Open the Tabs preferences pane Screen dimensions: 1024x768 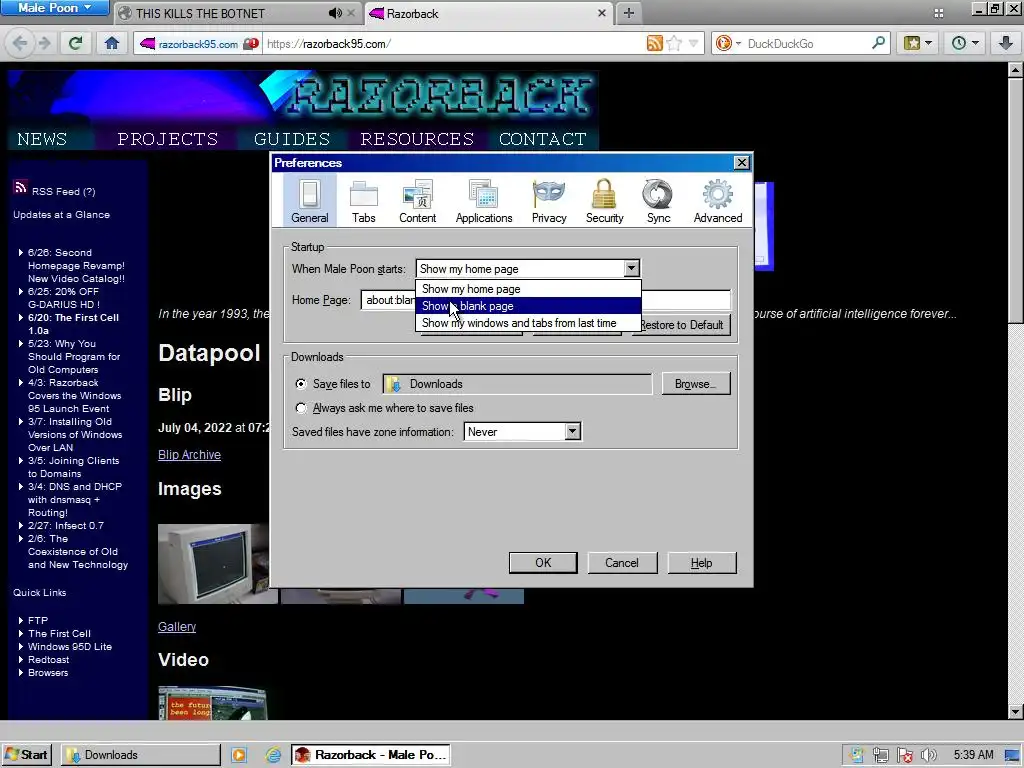[x=364, y=200]
